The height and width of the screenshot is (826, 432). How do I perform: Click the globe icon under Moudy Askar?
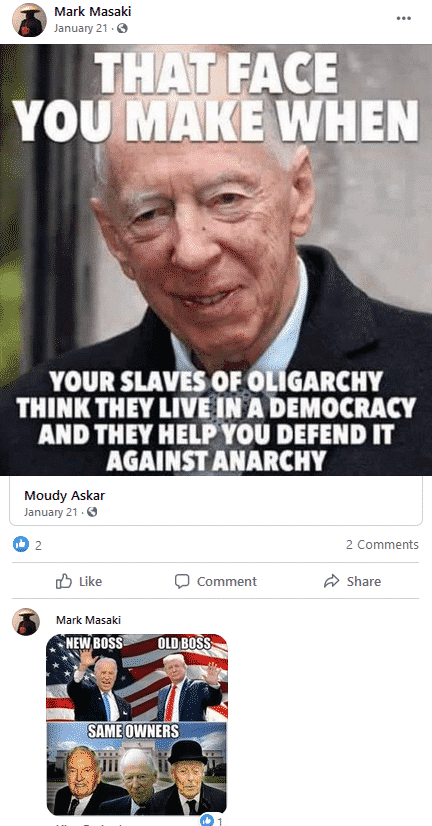click(92, 512)
